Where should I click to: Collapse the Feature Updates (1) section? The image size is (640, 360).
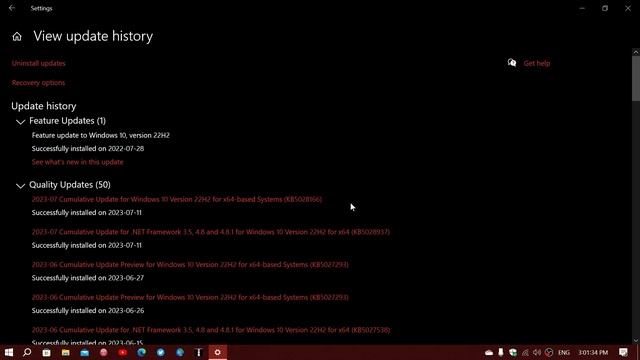pos(20,122)
